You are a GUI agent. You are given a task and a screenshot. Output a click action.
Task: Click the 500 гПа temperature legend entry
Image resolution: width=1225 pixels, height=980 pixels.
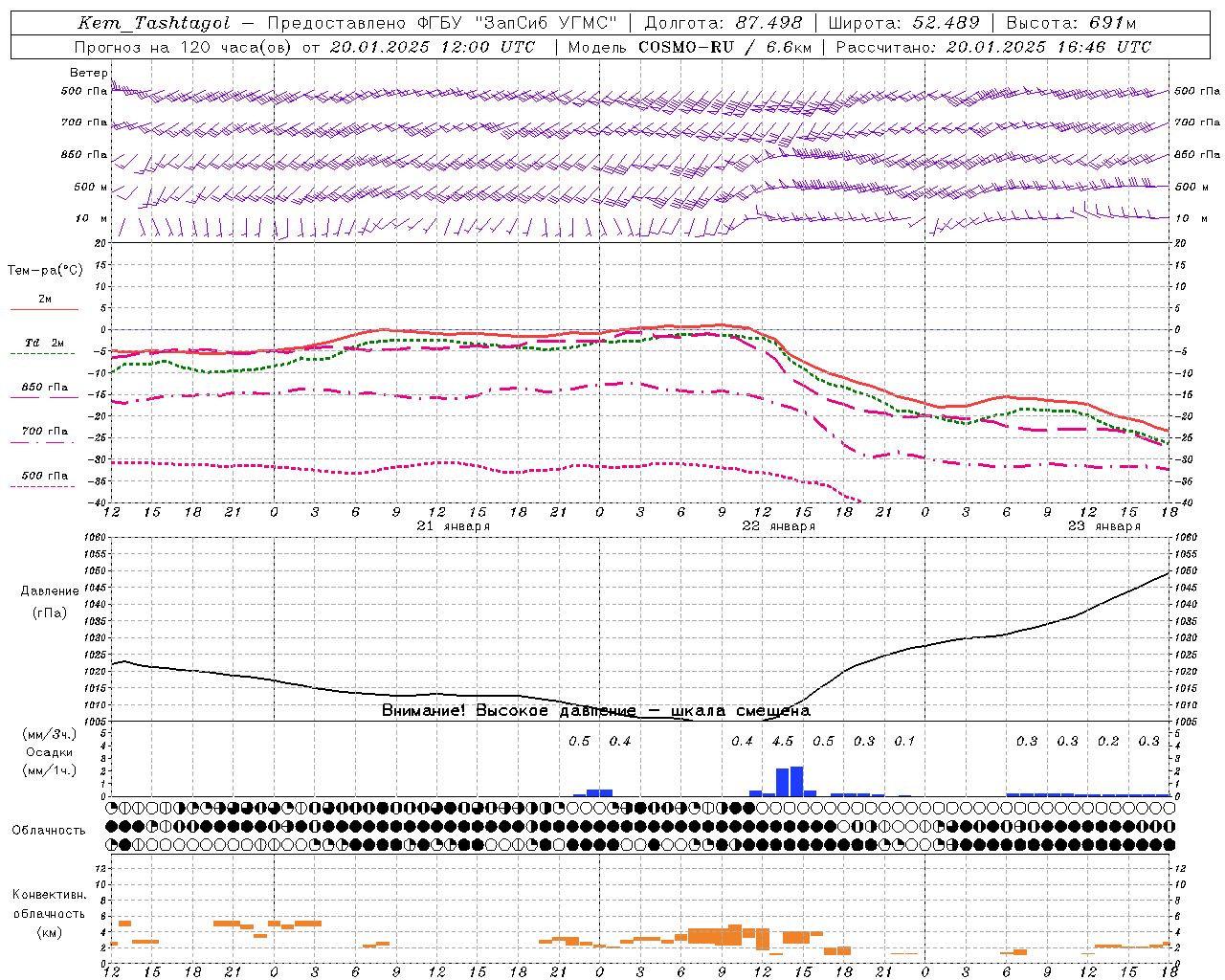[x=44, y=476]
